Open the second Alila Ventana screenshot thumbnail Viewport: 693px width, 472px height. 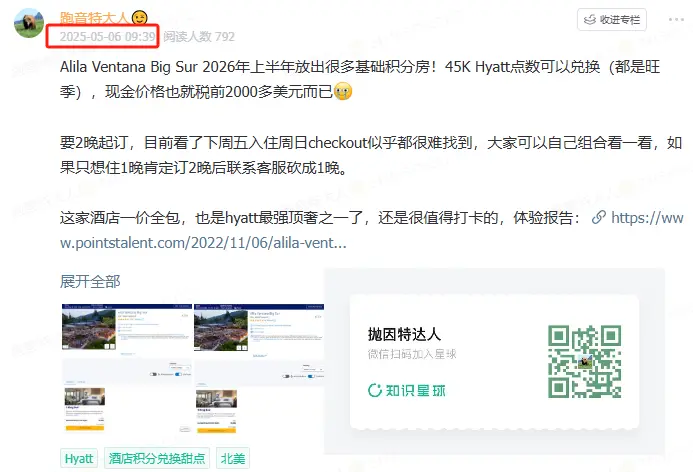pyautogui.click(x=259, y=369)
